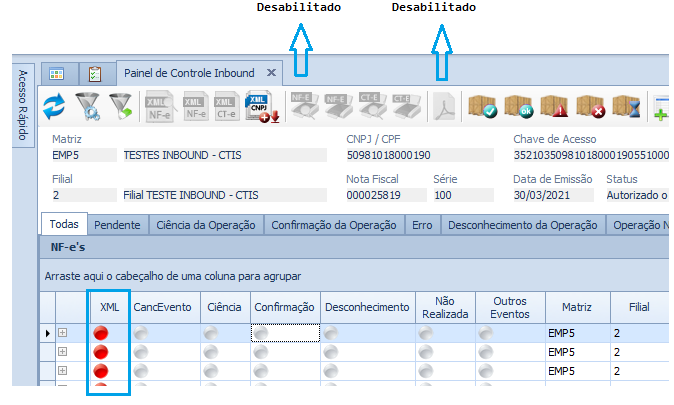This screenshot has width=674, height=405.
Task: Click the Série field showing 100
Action: pos(463,195)
